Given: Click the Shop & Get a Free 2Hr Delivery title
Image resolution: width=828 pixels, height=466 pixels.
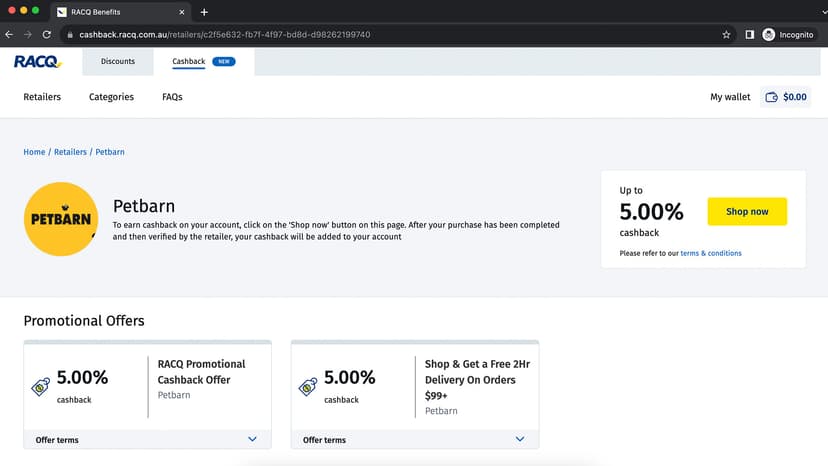Looking at the screenshot, I should [x=477, y=380].
